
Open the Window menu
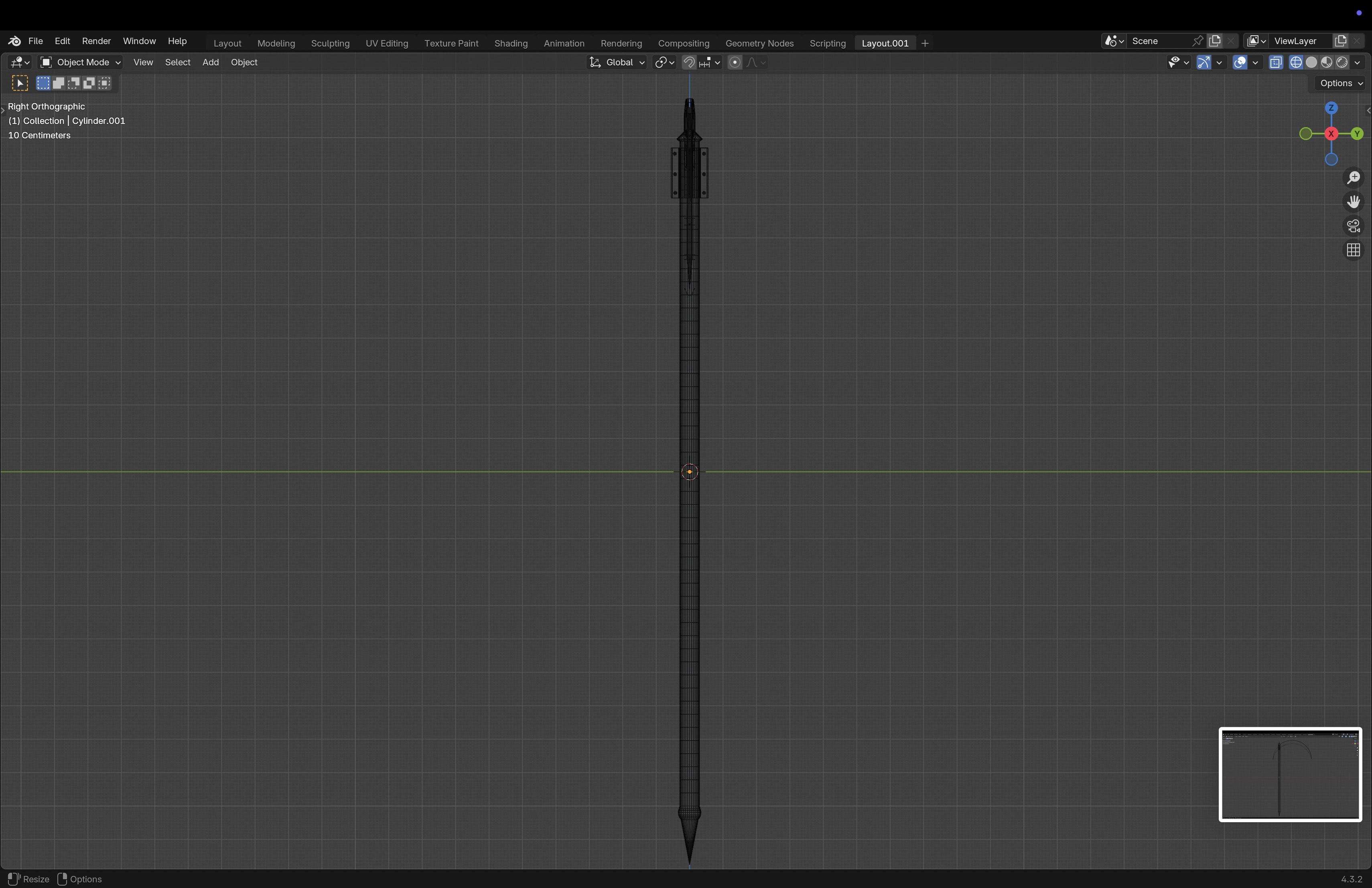pos(139,41)
